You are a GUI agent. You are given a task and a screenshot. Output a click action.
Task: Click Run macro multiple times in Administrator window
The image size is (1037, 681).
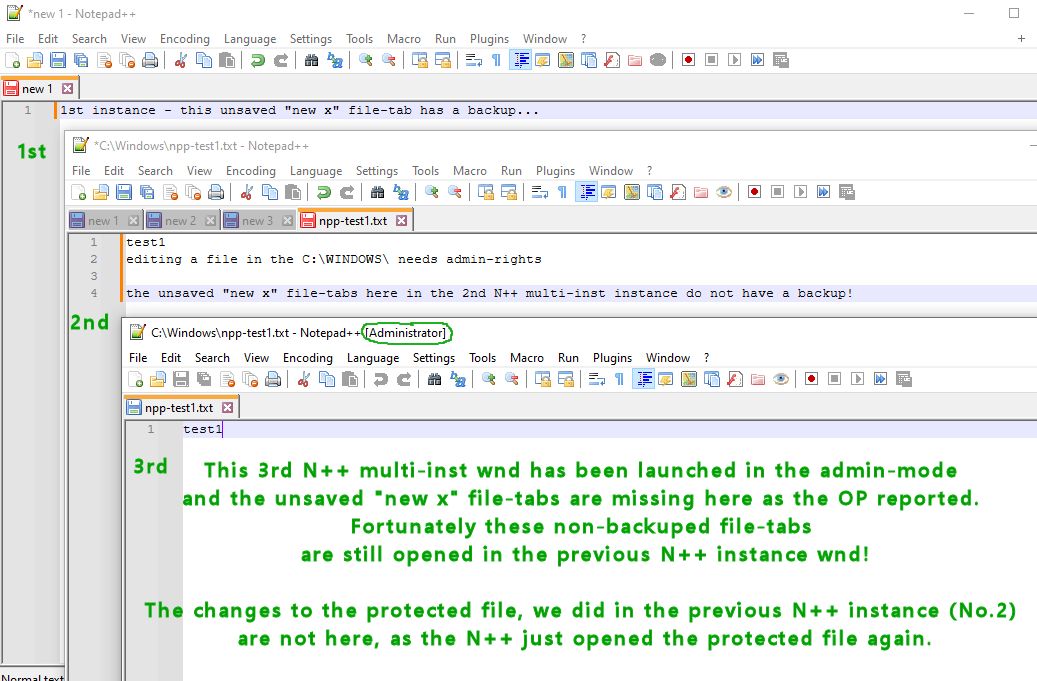(881, 380)
